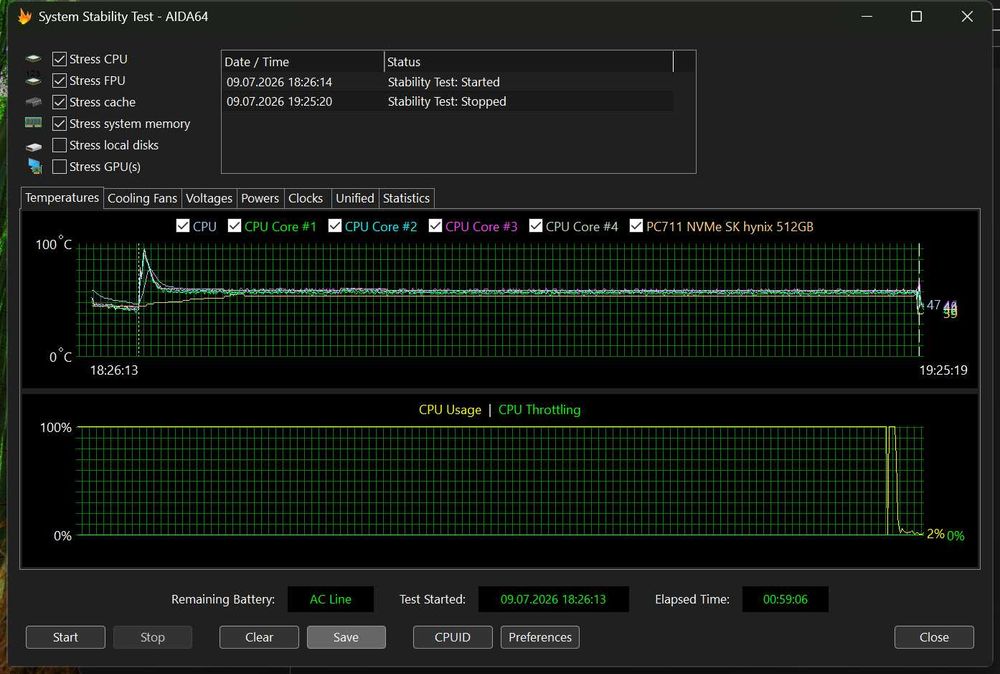
Task: Click the Save button
Action: tap(346, 637)
